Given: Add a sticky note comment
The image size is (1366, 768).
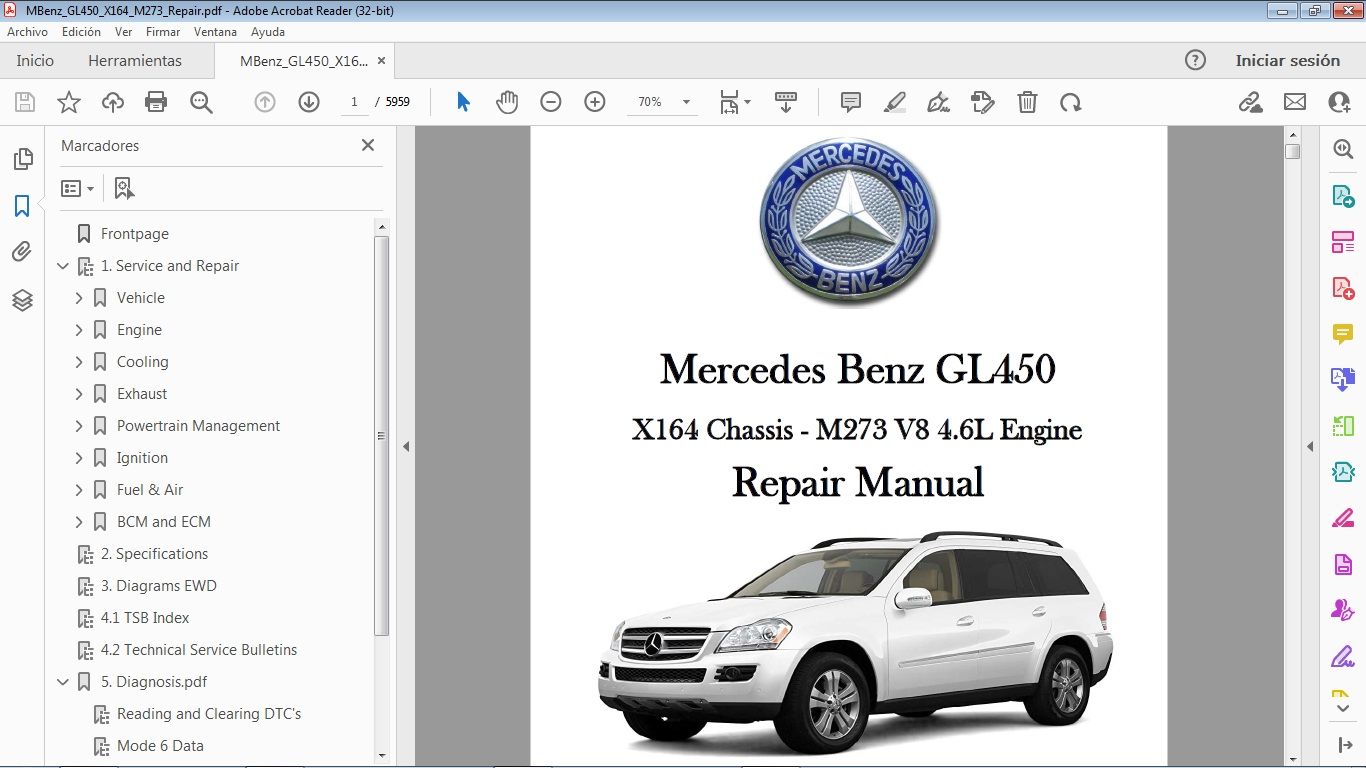Looking at the screenshot, I should (x=849, y=101).
